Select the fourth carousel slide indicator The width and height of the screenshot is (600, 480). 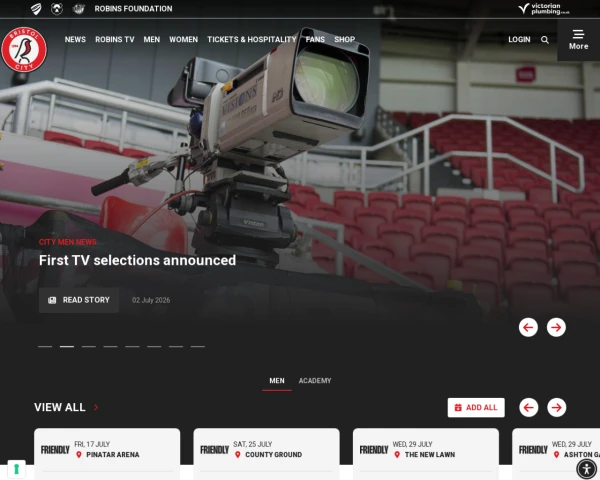tap(111, 346)
